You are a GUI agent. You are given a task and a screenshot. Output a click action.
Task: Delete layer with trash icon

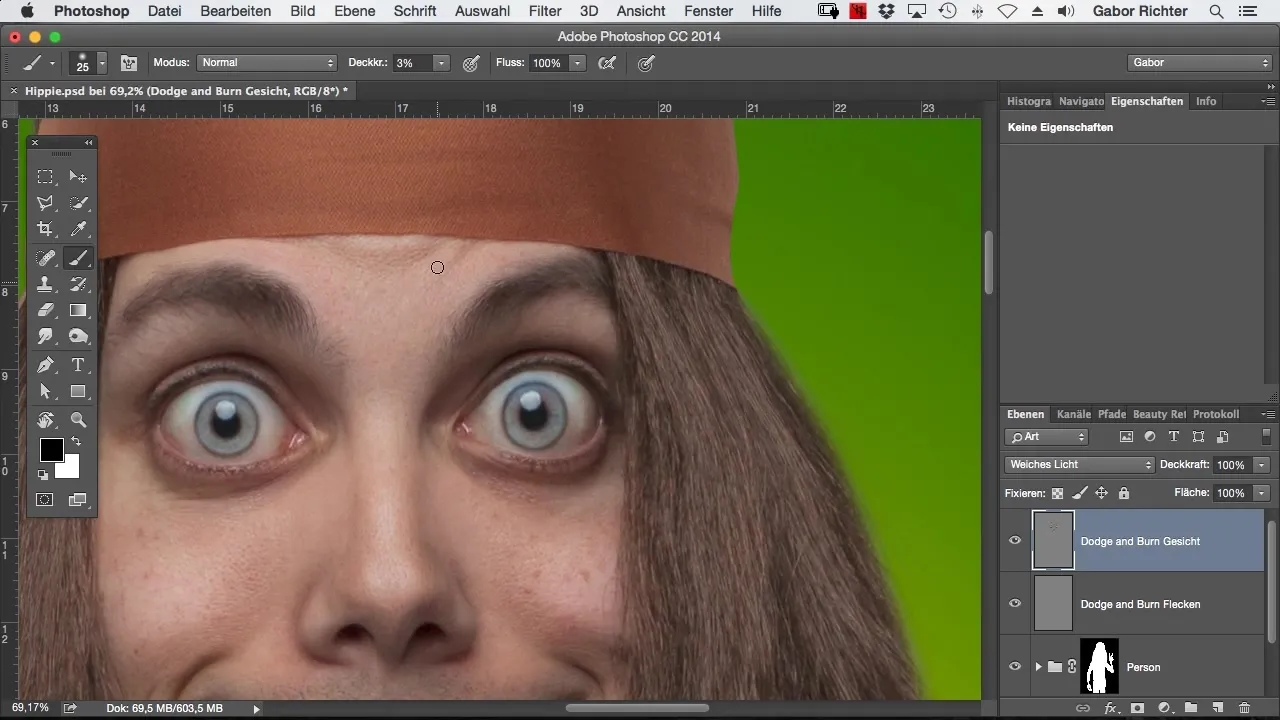1244,708
